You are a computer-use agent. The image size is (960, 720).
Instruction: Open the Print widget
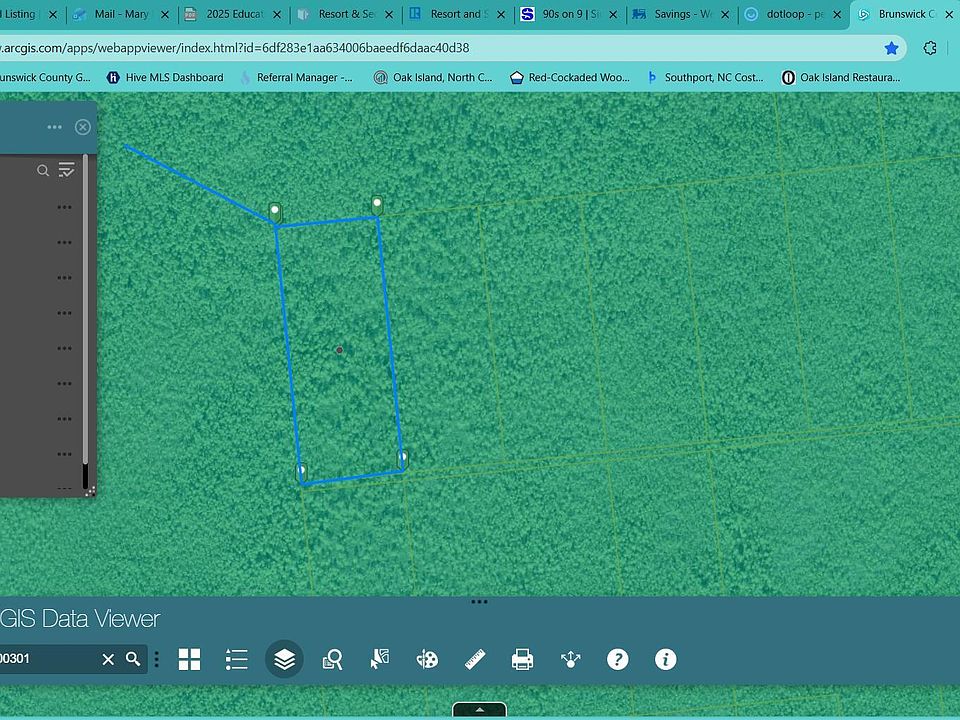pyautogui.click(x=522, y=659)
